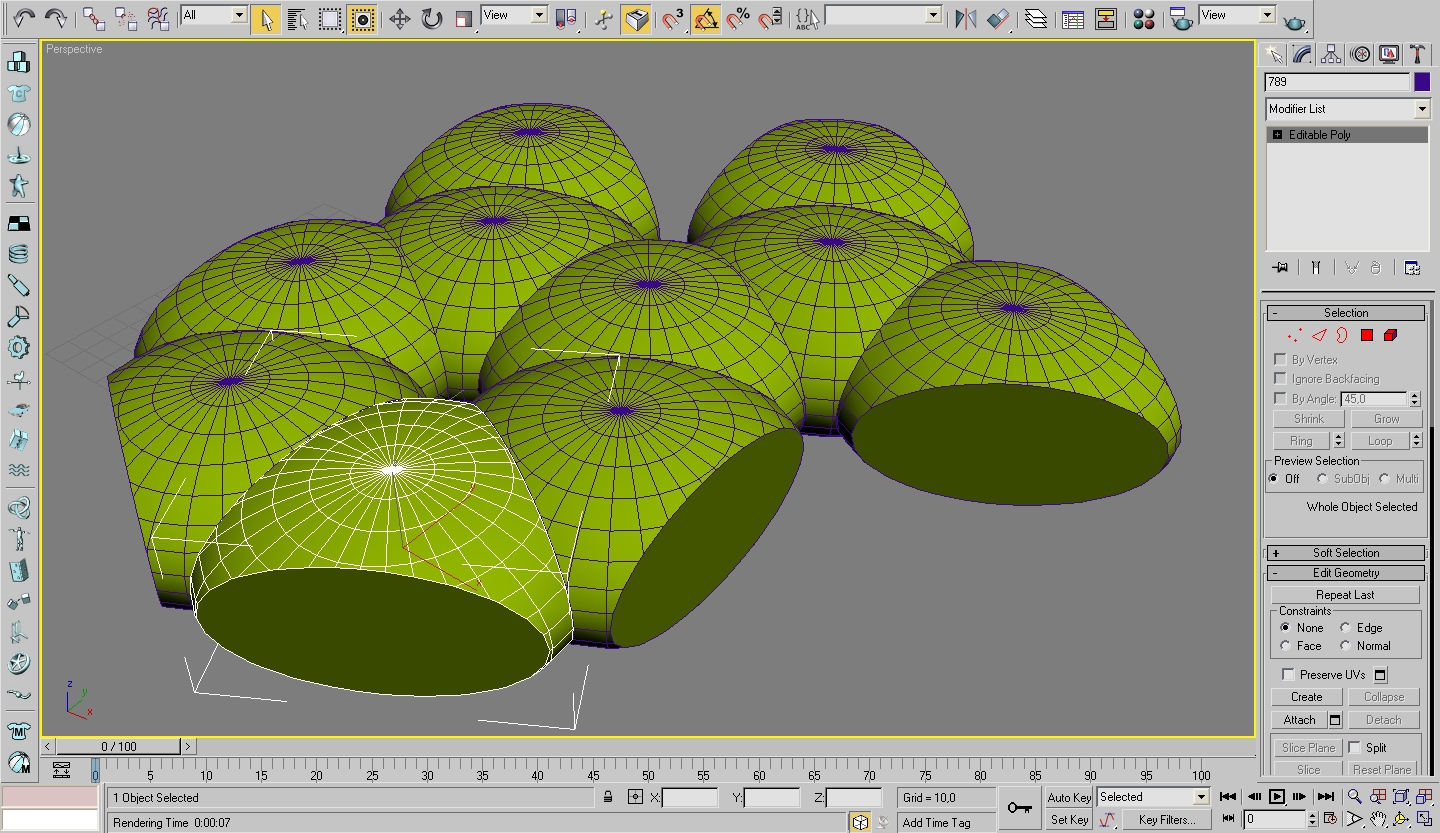Choose the Face constraint option
Viewport: 1440px width, 833px height.
[x=1285, y=645]
